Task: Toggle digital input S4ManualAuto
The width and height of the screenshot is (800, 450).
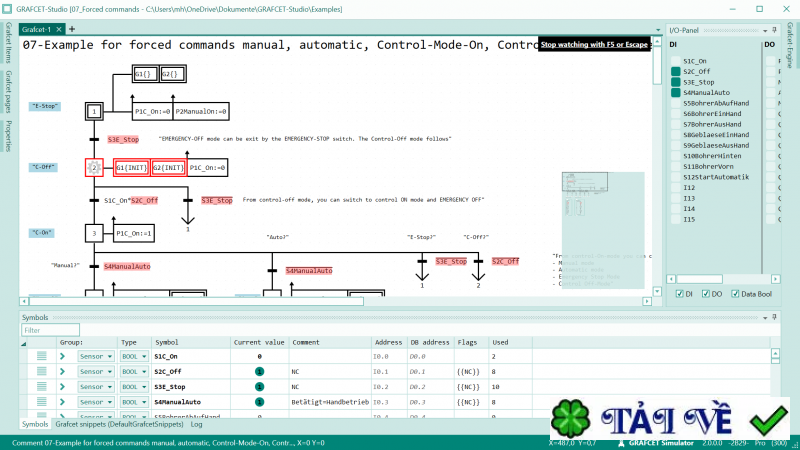Action: pos(676,92)
